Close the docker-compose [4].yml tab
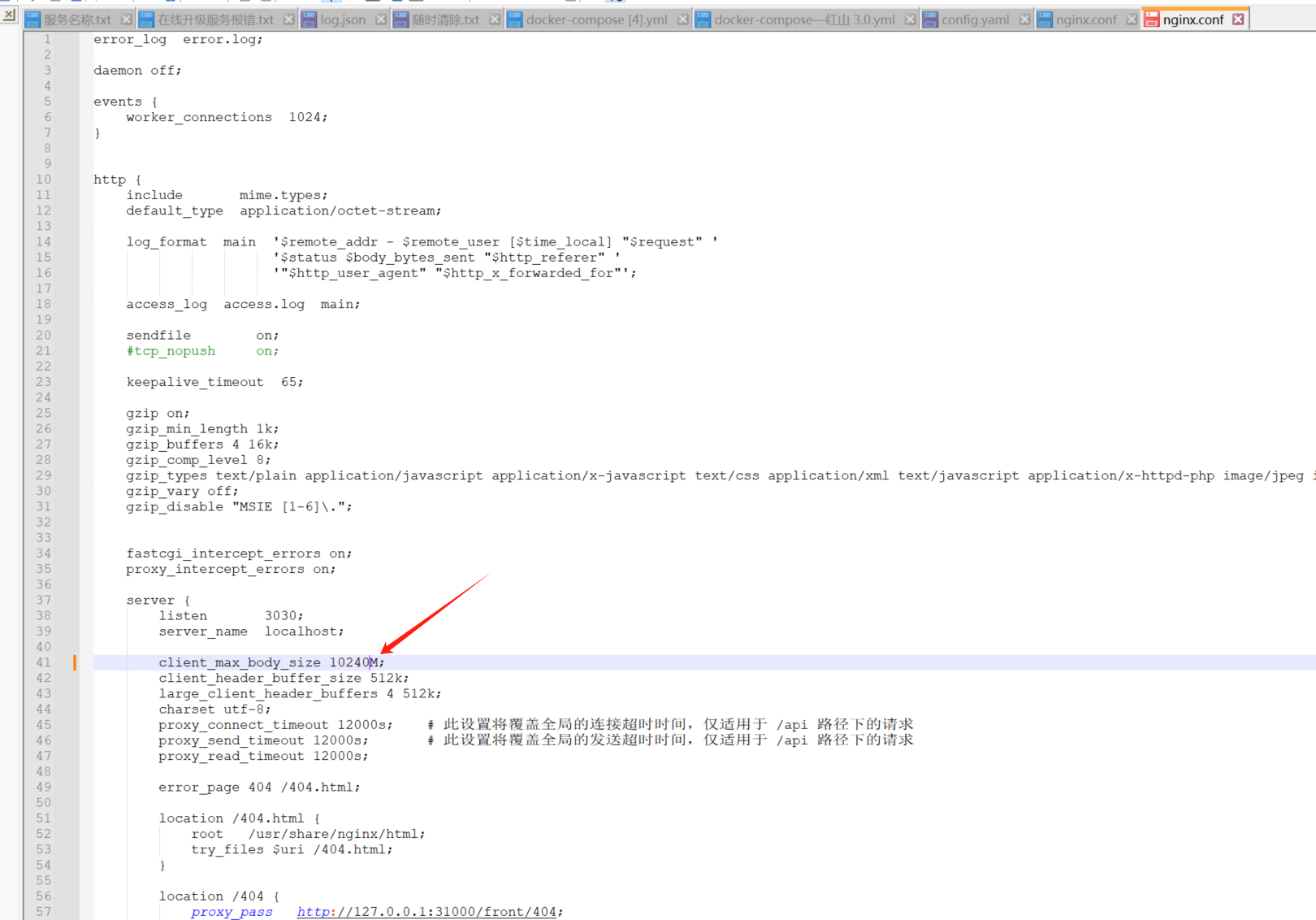 [682, 20]
